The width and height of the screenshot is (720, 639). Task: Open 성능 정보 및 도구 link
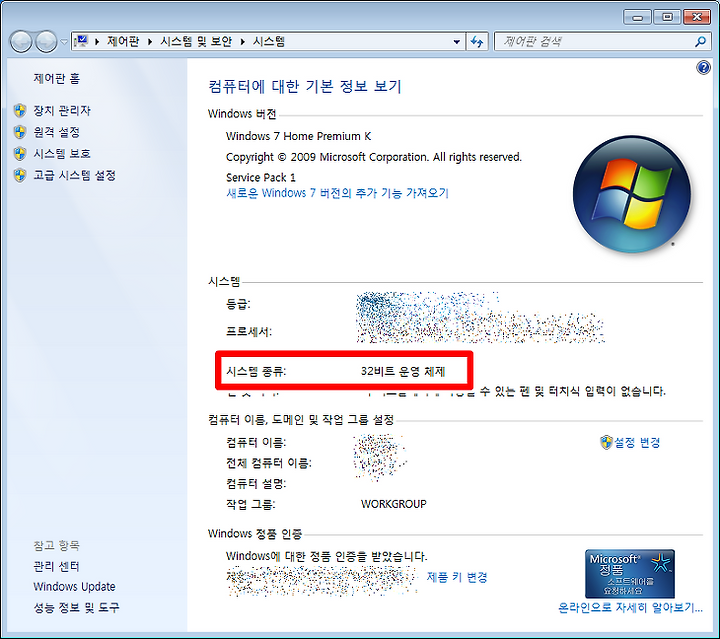(76, 607)
